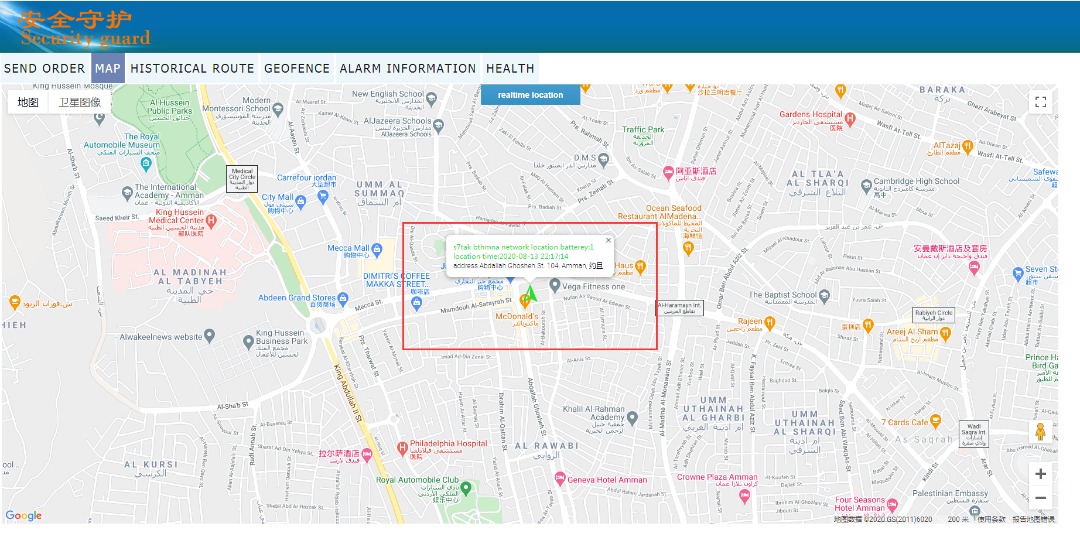Click the Google logo link
This screenshot has height=540, width=1080.
coord(23,515)
